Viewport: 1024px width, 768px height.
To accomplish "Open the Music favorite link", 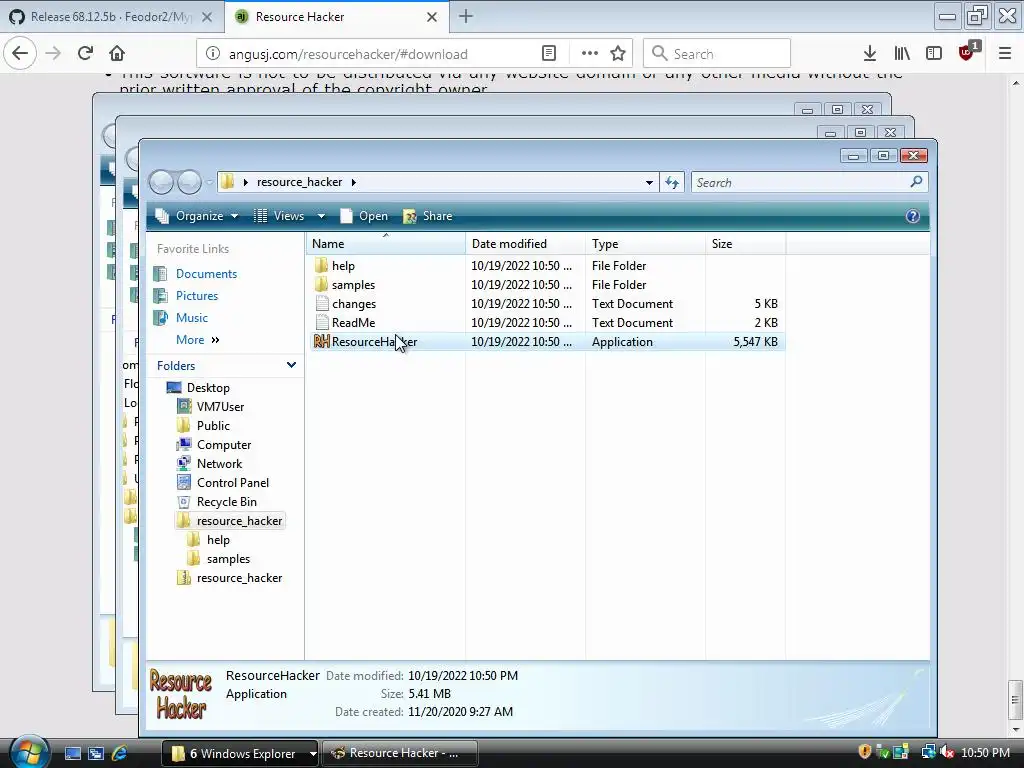I will (191, 318).
